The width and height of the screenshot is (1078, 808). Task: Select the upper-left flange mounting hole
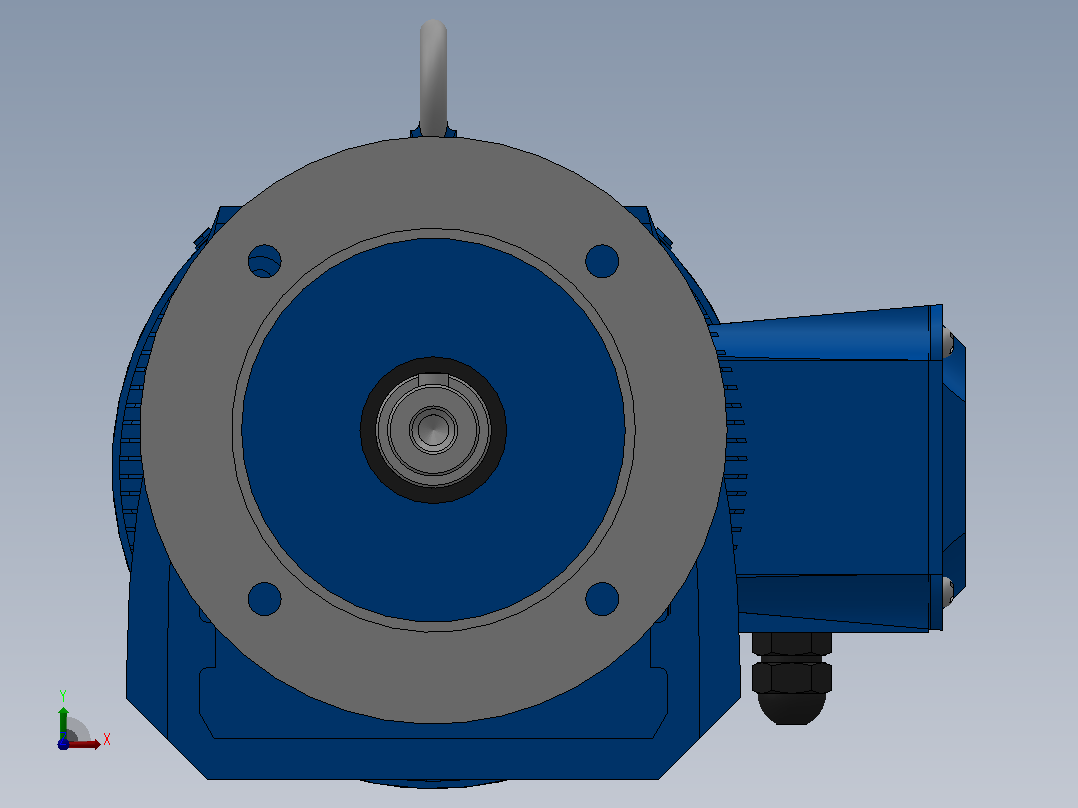[x=265, y=261]
